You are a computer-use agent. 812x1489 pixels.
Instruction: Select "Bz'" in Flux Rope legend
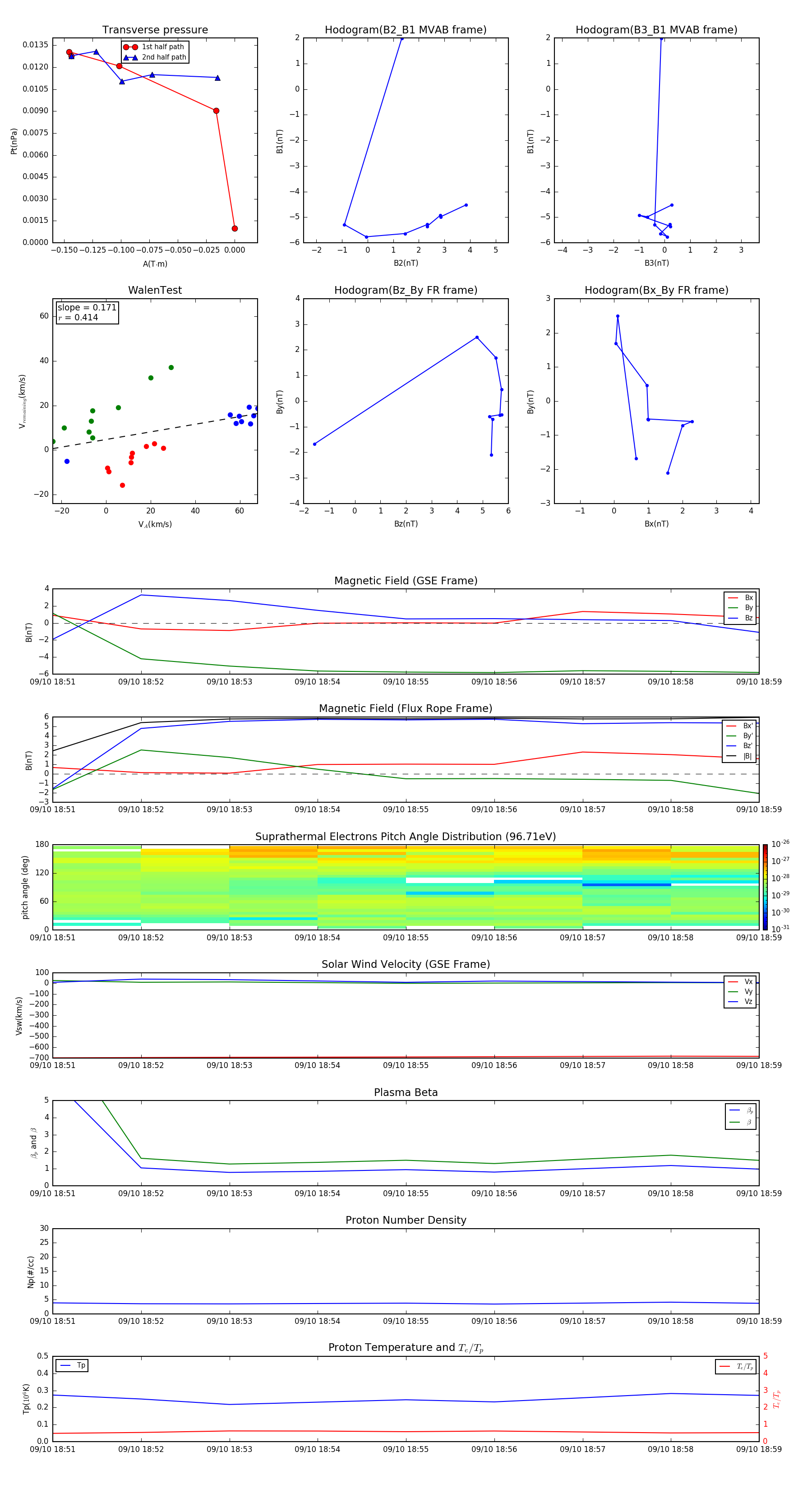coord(740,746)
